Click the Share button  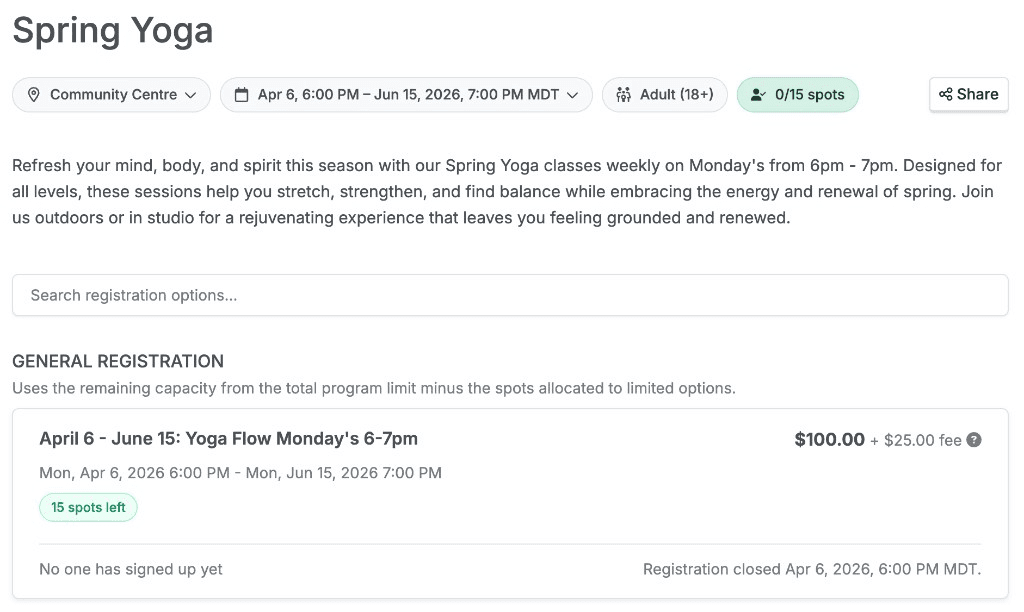[968, 94]
